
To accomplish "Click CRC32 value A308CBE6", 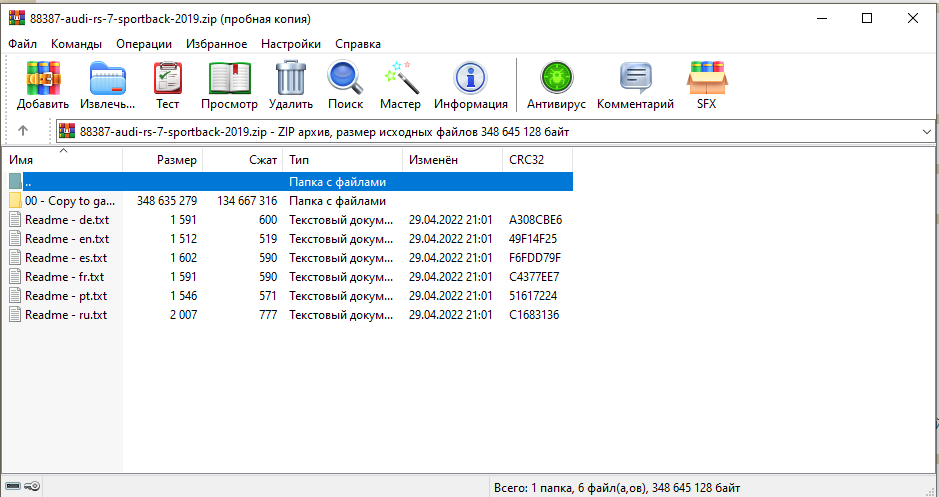I will pos(535,220).
